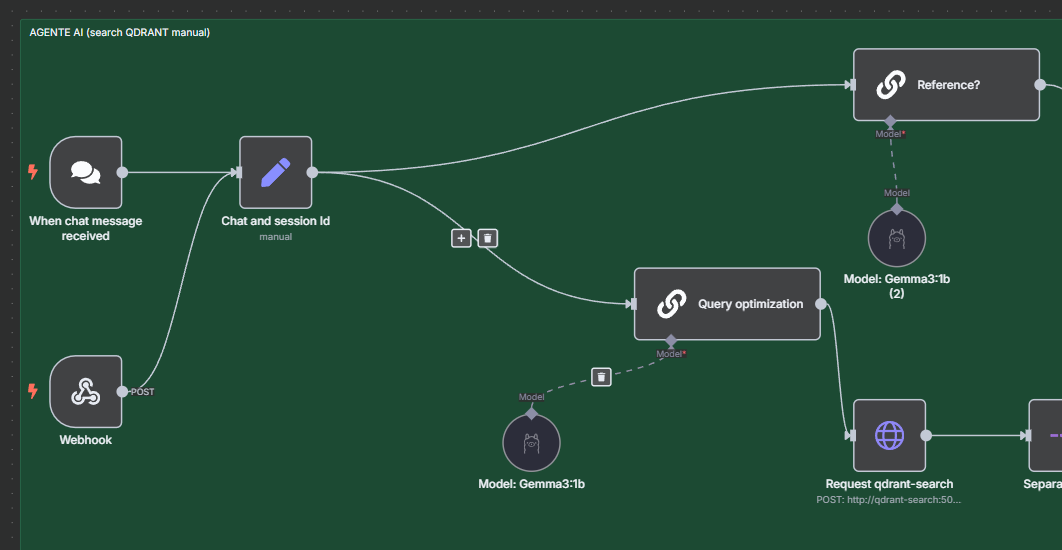The height and width of the screenshot is (550, 1062).
Task: Open the 'Request qdrant-search' globe node
Action: click(x=889, y=436)
